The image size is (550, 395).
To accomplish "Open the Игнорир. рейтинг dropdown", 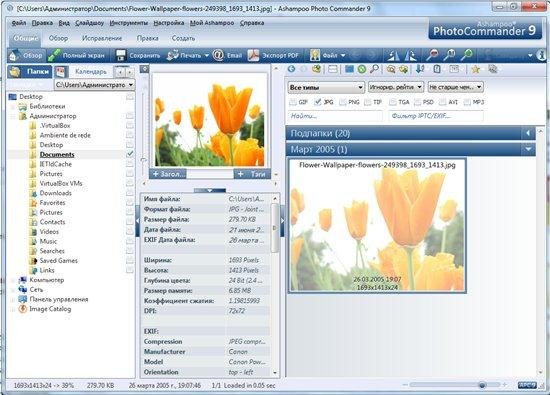I will click(x=396, y=87).
